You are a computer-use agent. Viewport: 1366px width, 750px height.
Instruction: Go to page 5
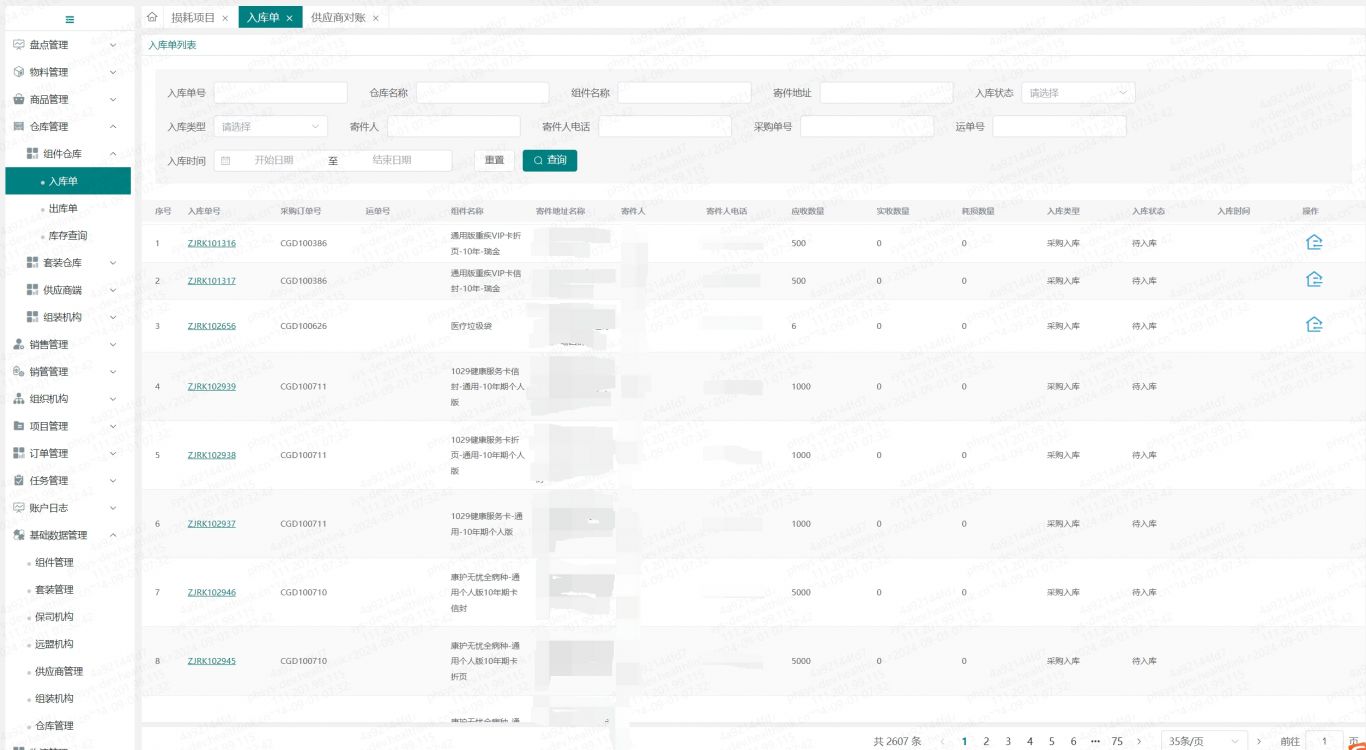coord(1052,741)
